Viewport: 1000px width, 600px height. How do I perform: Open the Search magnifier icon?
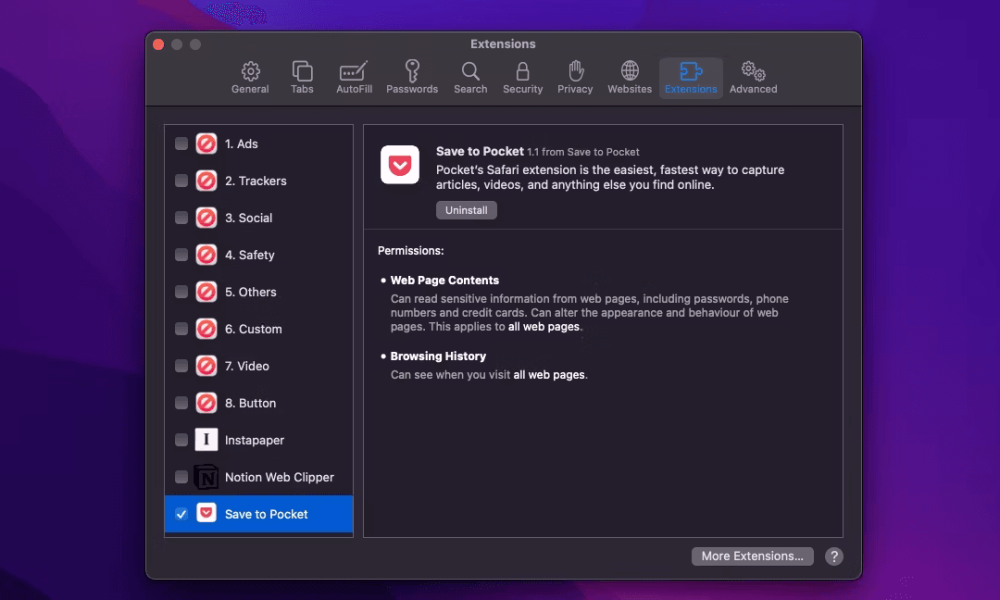click(471, 71)
